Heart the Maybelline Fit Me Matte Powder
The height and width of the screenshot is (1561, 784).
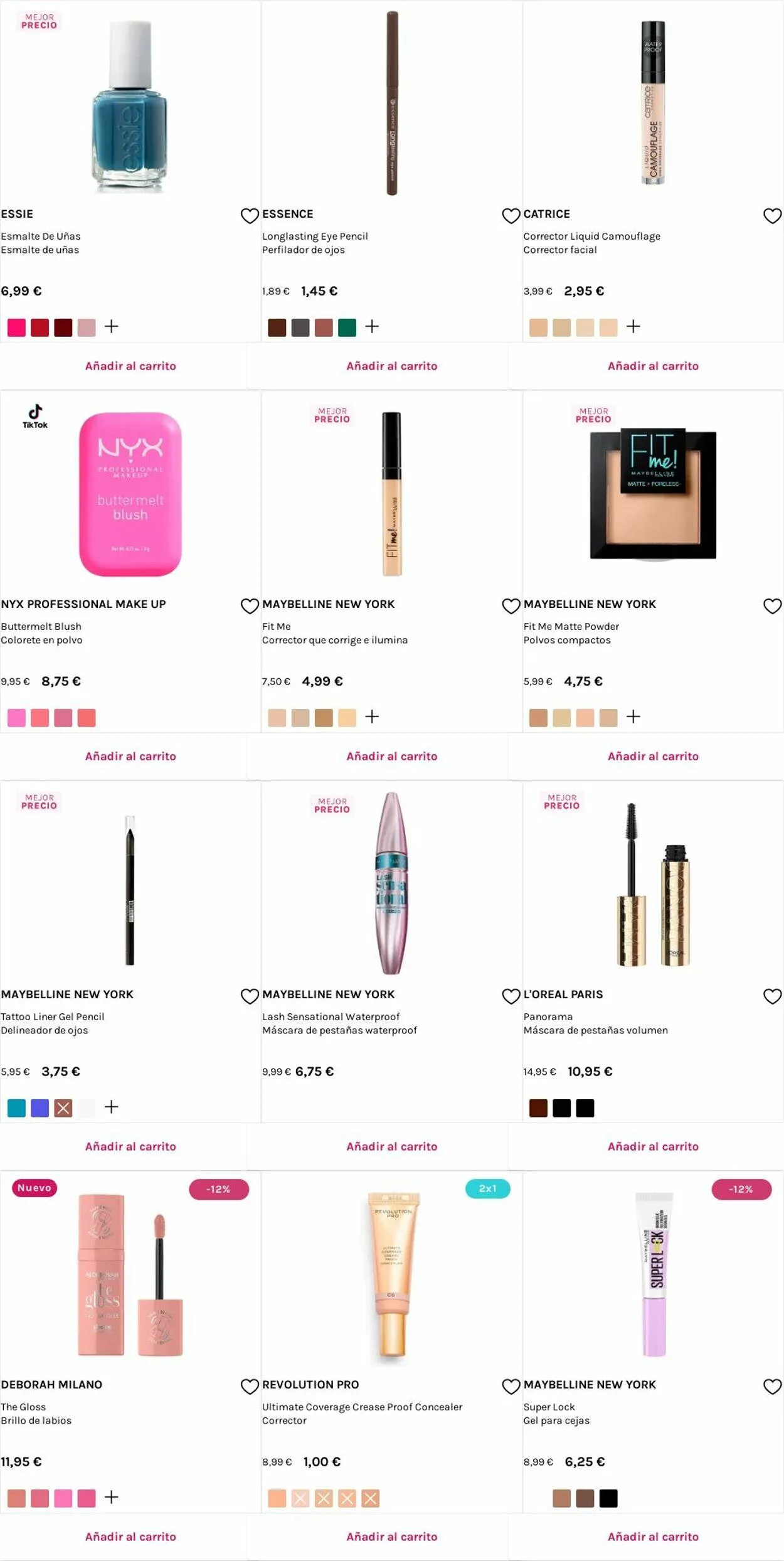pos(772,606)
